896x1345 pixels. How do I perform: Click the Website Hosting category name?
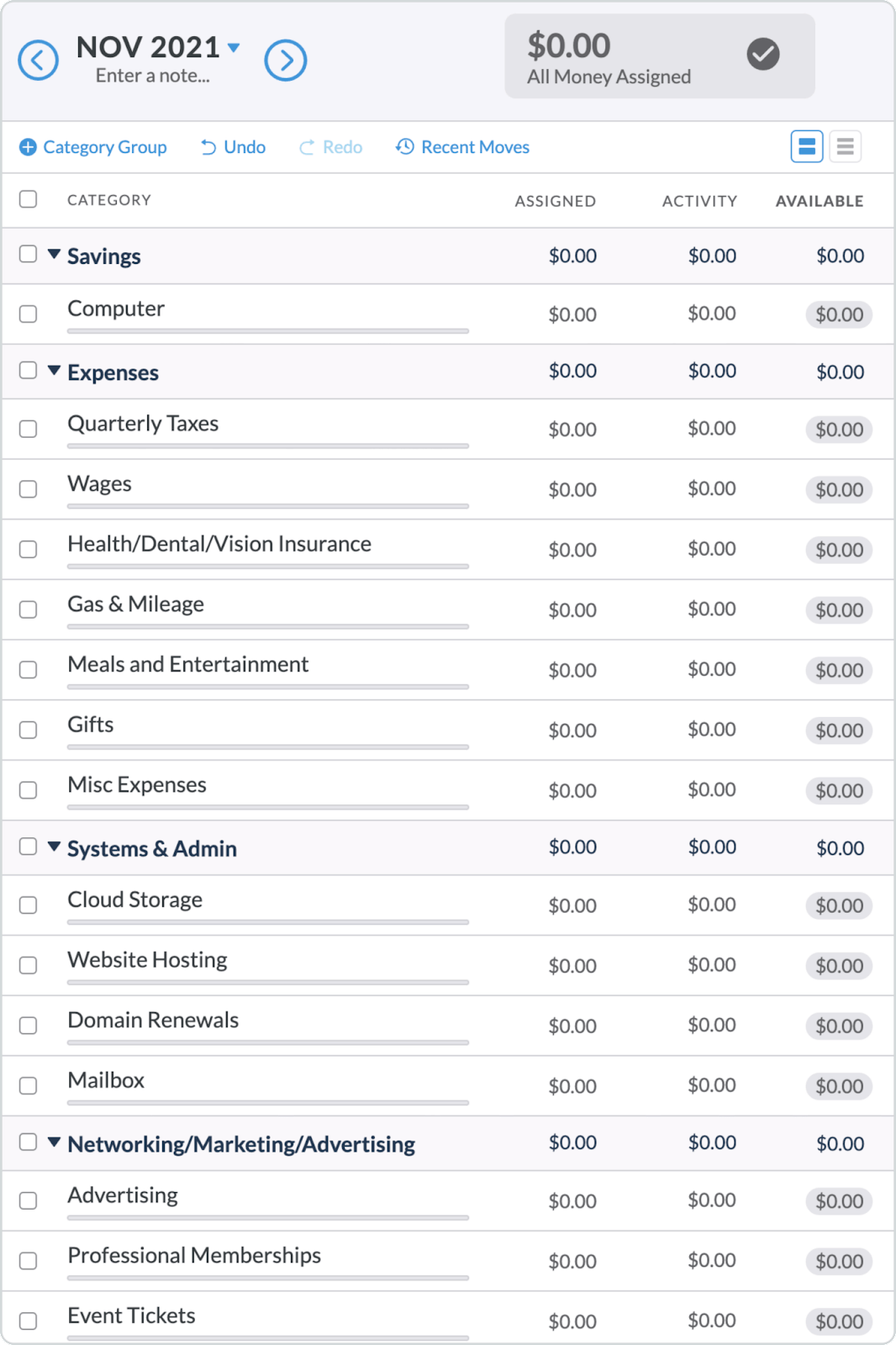point(147,959)
